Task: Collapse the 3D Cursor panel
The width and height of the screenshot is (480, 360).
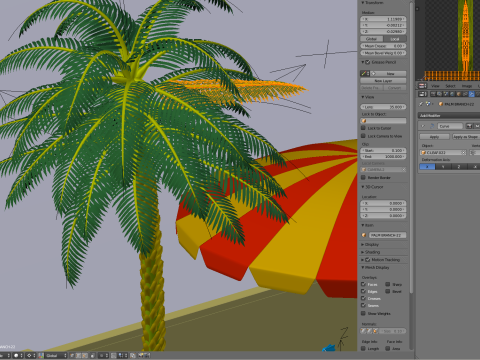Action: [x=363, y=187]
